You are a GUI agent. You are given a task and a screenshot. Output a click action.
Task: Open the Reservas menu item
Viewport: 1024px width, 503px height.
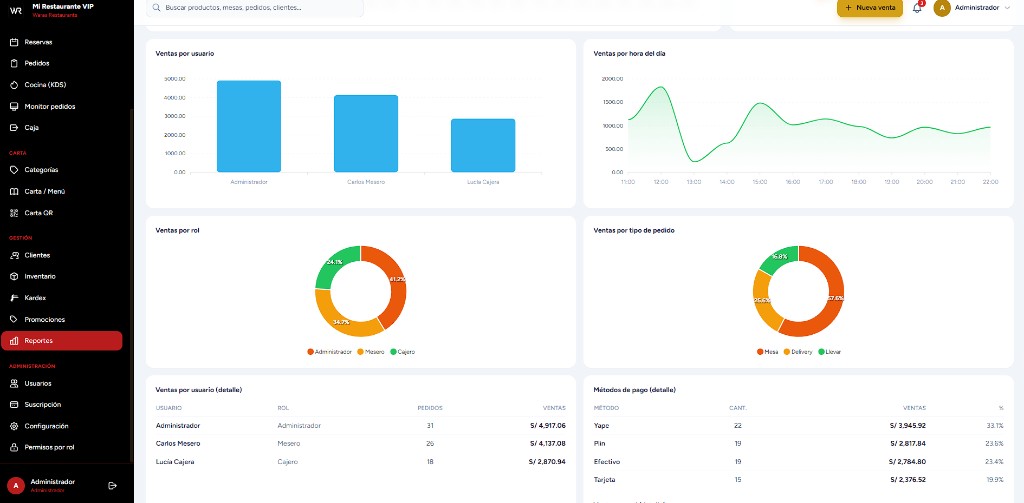pyautogui.click(x=61, y=42)
